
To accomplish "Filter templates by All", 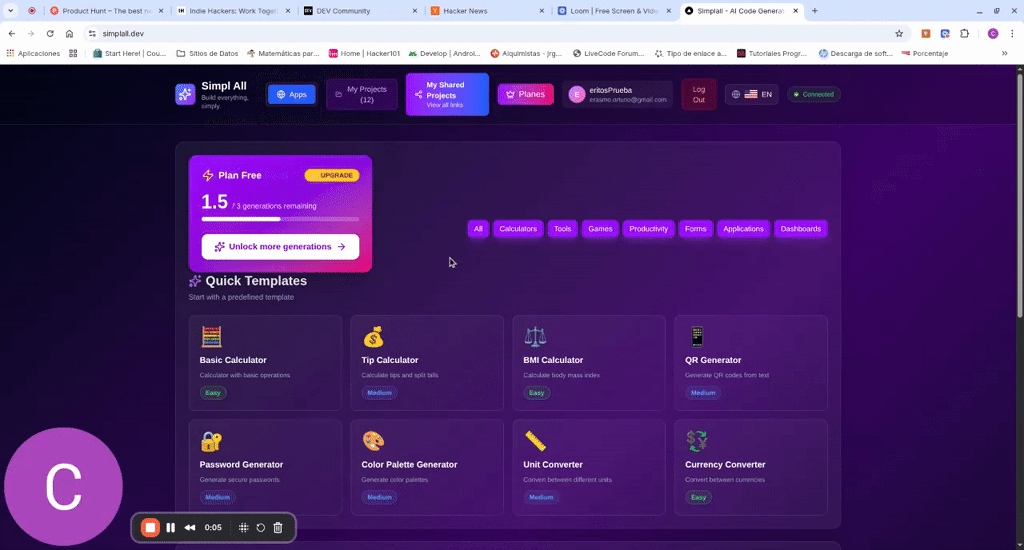I will pyautogui.click(x=478, y=229).
